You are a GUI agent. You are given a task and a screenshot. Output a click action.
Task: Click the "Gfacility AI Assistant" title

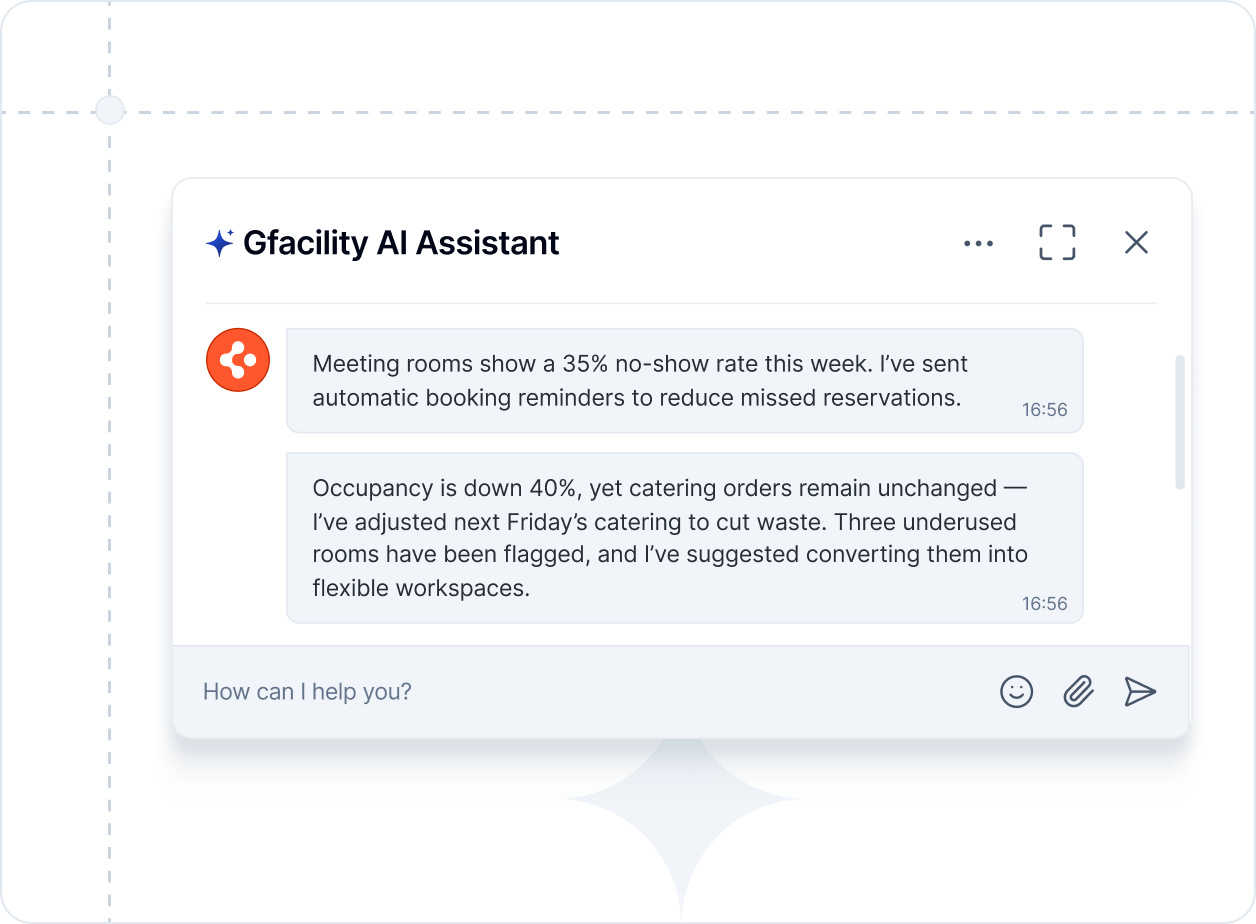tap(401, 243)
